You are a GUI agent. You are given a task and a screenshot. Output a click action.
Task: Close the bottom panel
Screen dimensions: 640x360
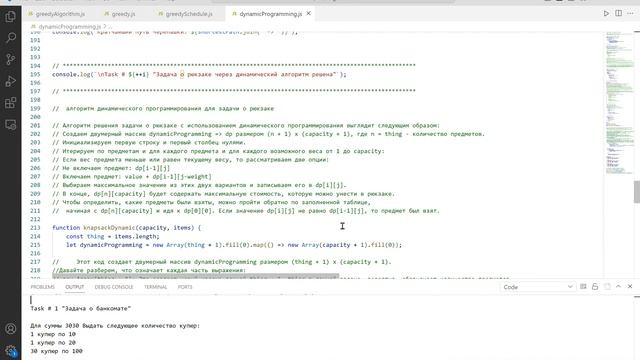[630, 287]
